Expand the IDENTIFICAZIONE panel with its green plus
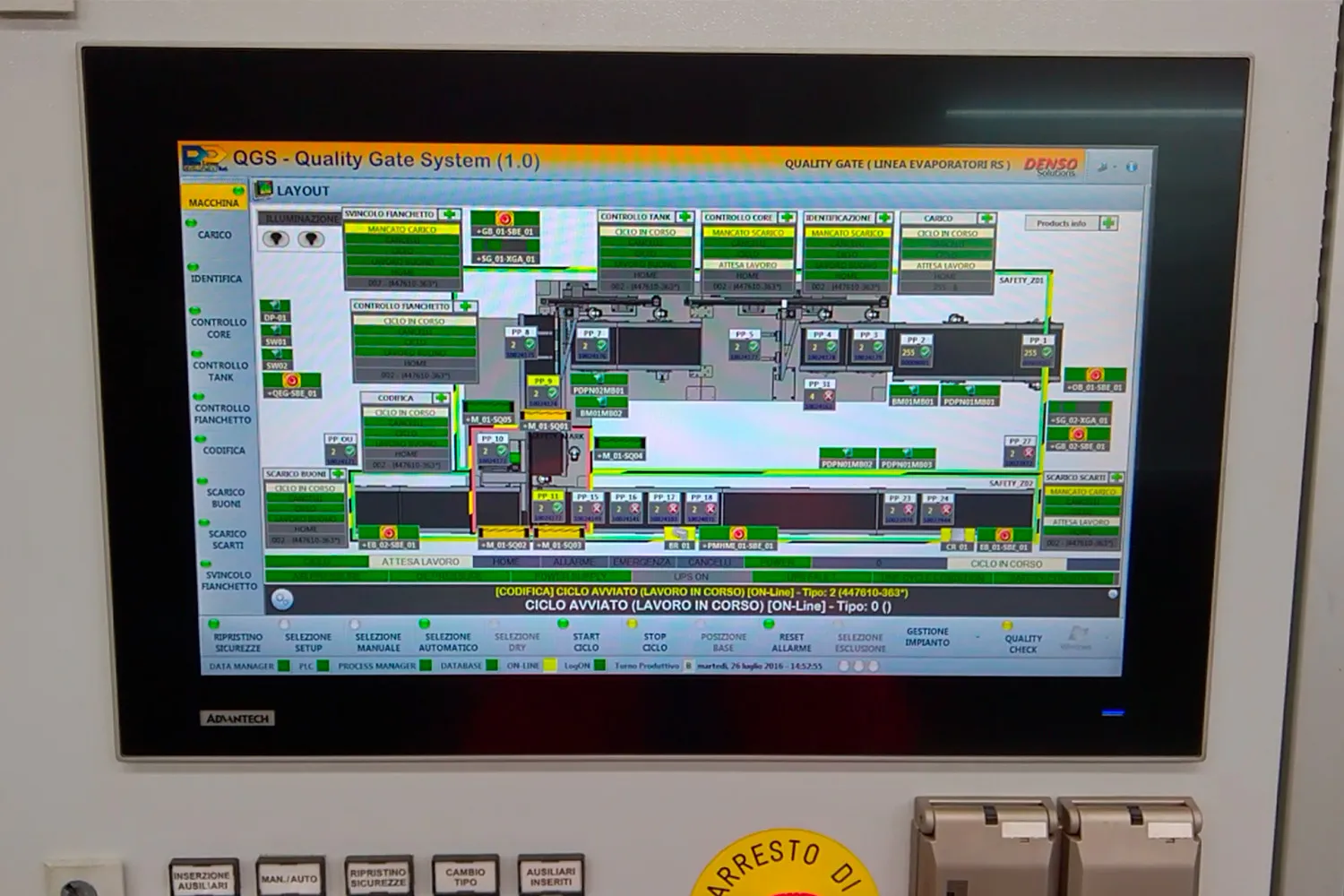The width and height of the screenshot is (1344, 896). pyautogui.click(x=884, y=218)
